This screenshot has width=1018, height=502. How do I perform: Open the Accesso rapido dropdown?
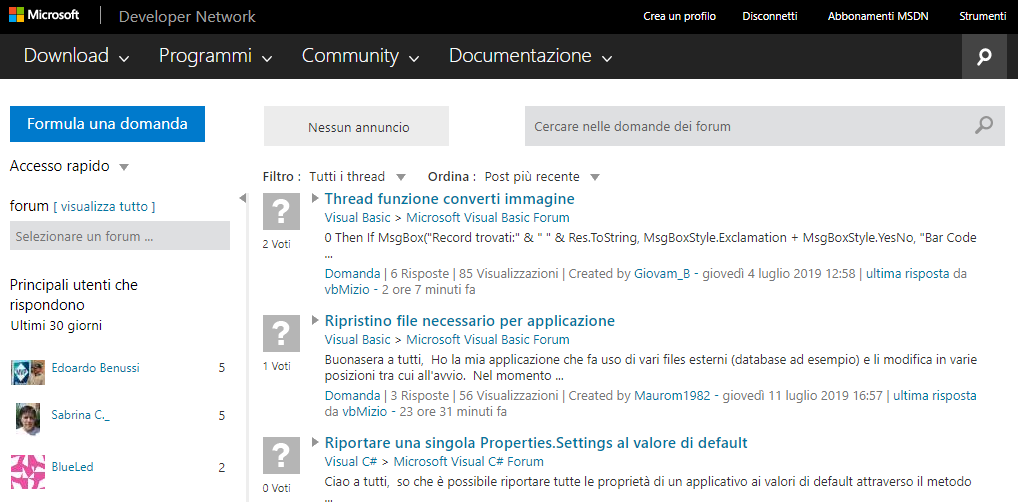pos(69,166)
